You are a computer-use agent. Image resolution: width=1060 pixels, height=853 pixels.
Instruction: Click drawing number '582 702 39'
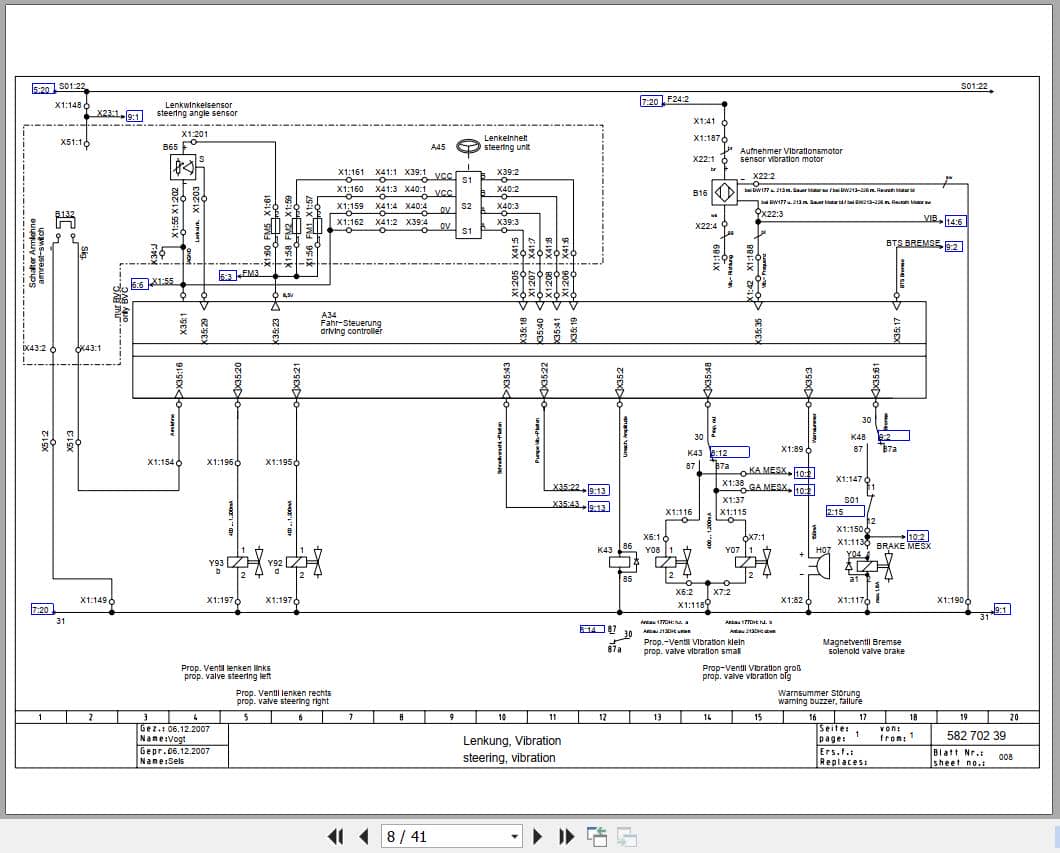[976, 735]
